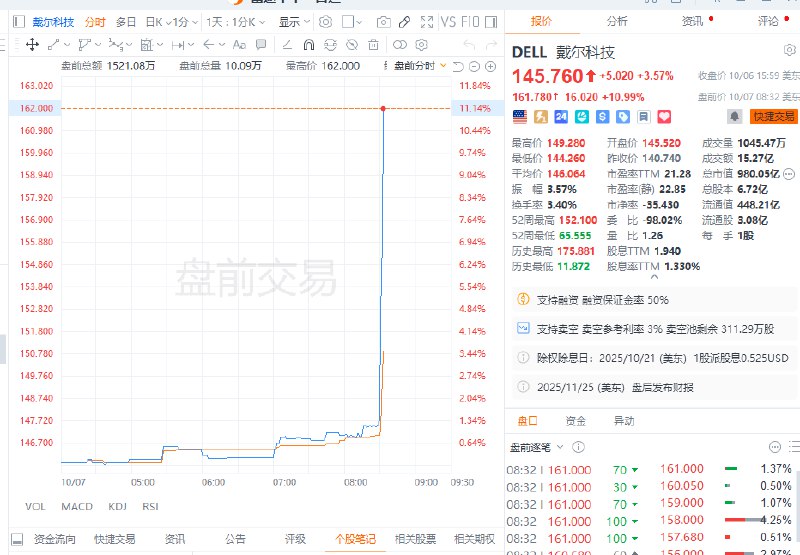Switch to the 多日 multi-day view
The image size is (800, 555).
126,22
